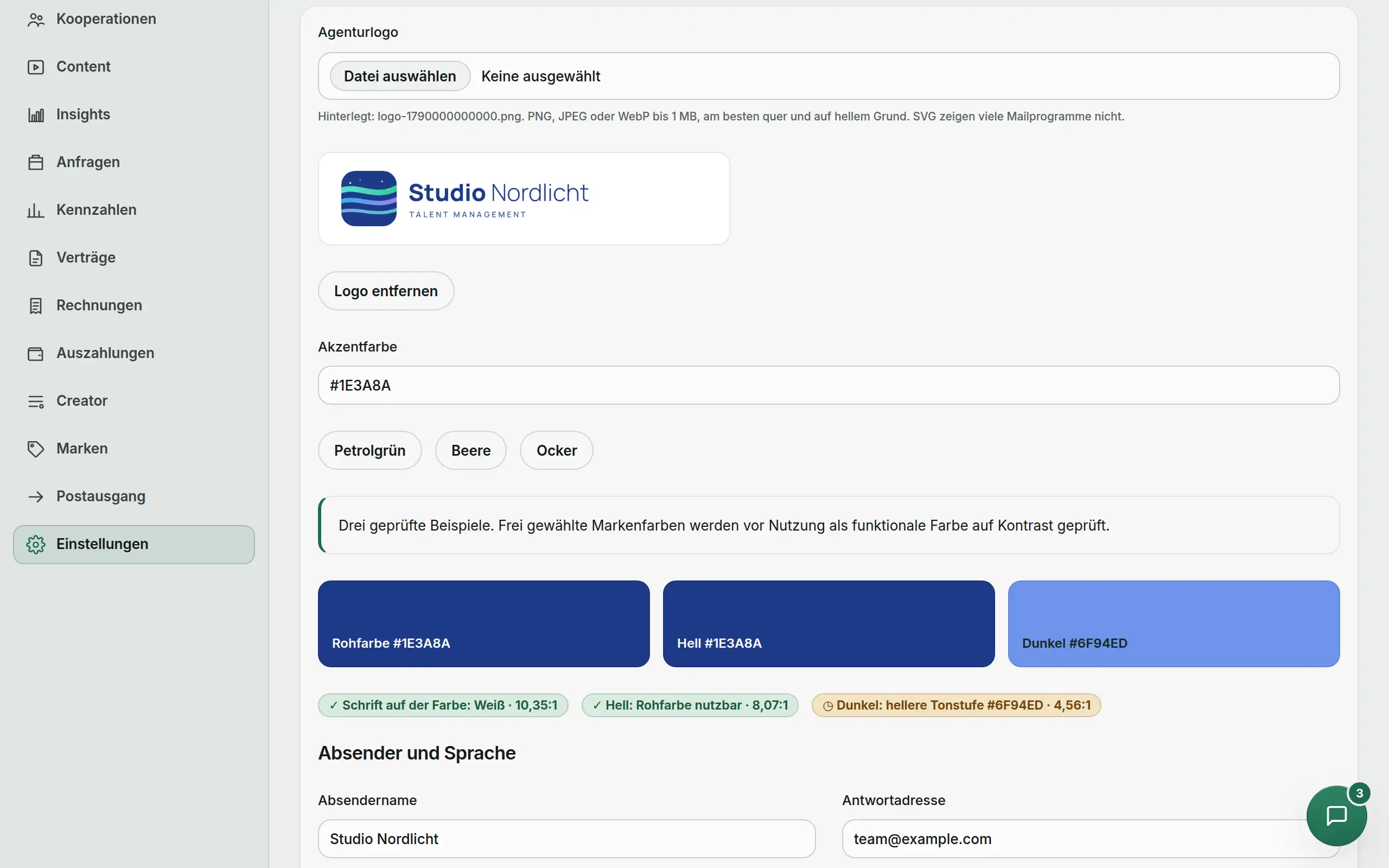Image resolution: width=1389 pixels, height=868 pixels.
Task: Click the Rohfarbe #1E3A8A swatch
Action: (484, 623)
